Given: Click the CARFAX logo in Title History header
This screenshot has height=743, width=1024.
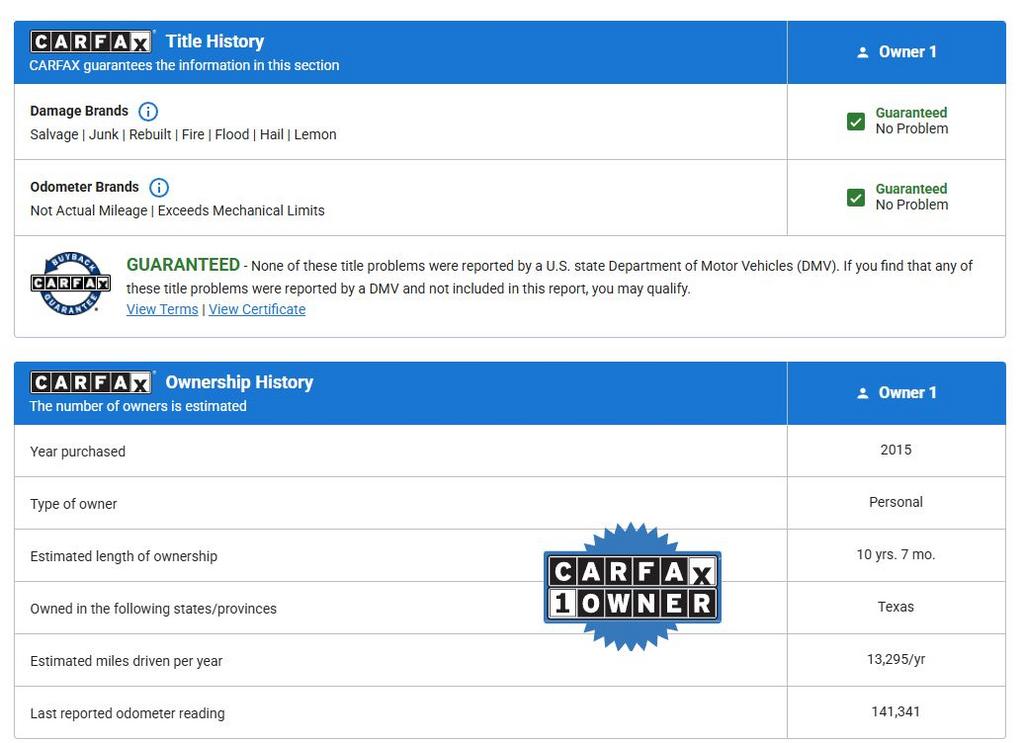Looking at the screenshot, I should click(x=91, y=41).
